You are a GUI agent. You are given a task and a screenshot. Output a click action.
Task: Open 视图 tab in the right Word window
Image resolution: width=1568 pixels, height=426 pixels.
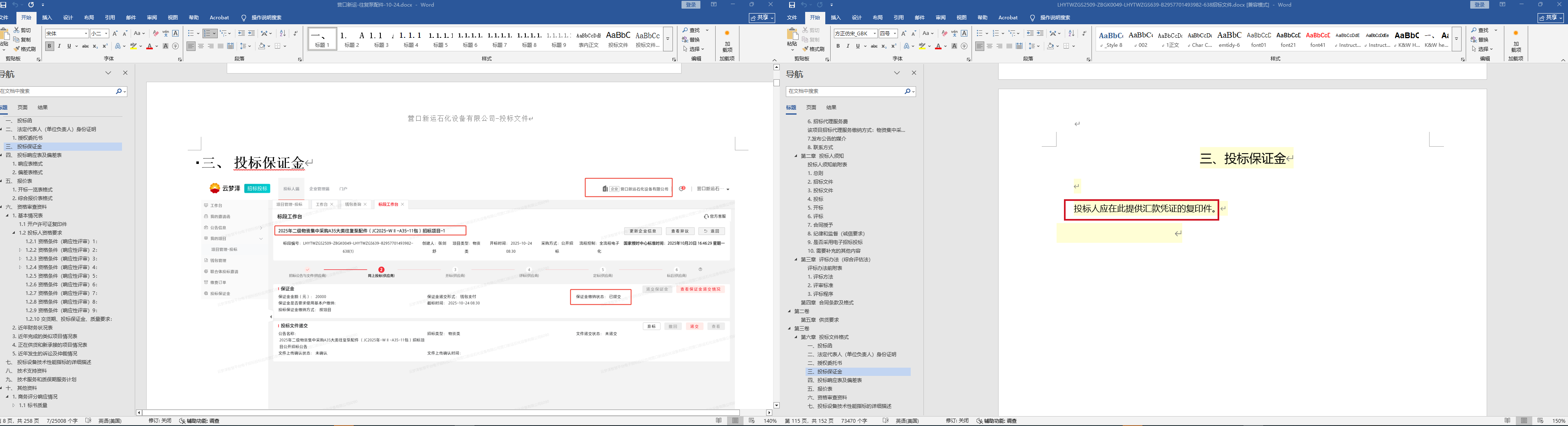pos(962,18)
